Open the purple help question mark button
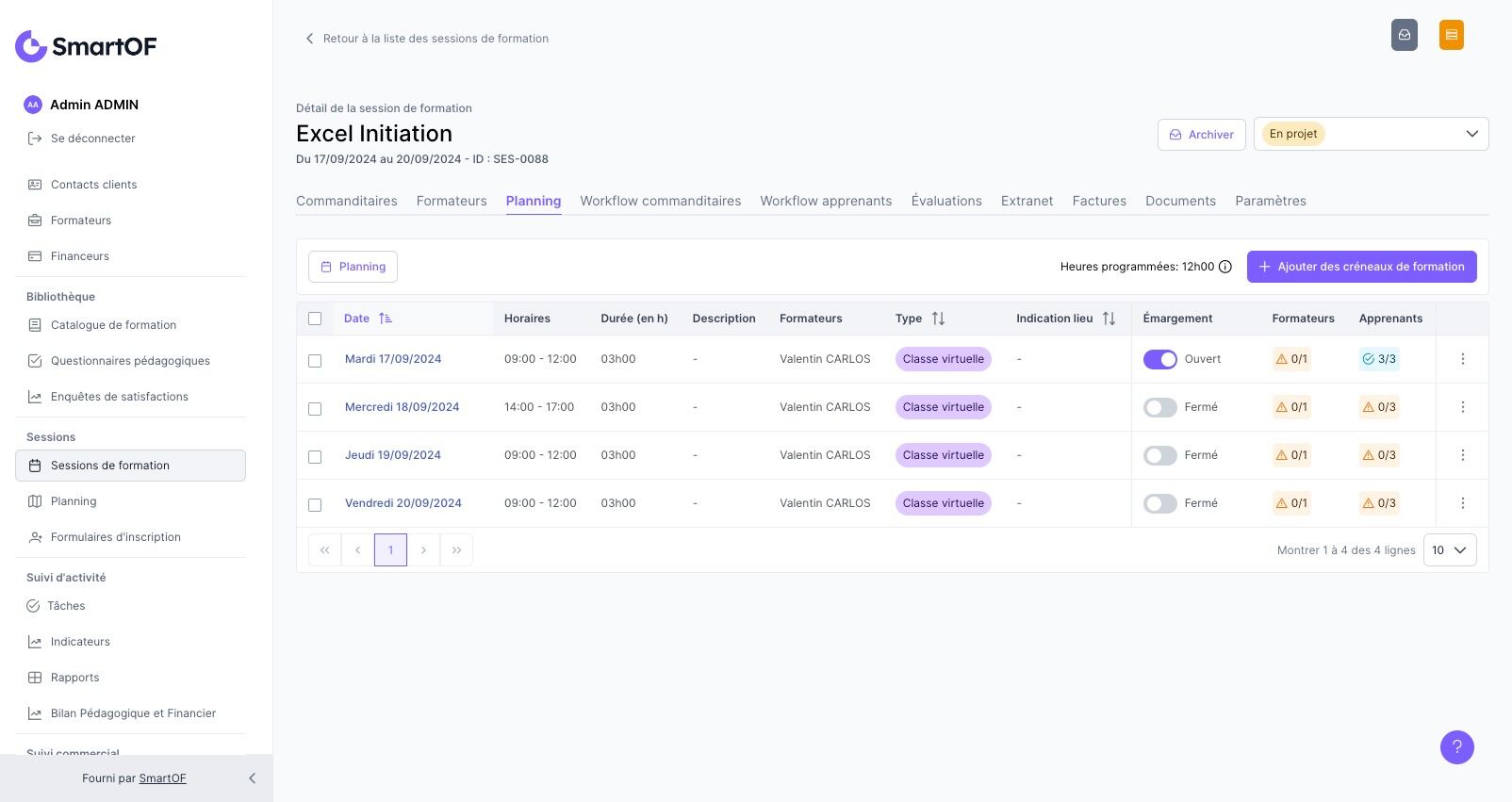1512x802 pixels. click(x=1456, y=747)
